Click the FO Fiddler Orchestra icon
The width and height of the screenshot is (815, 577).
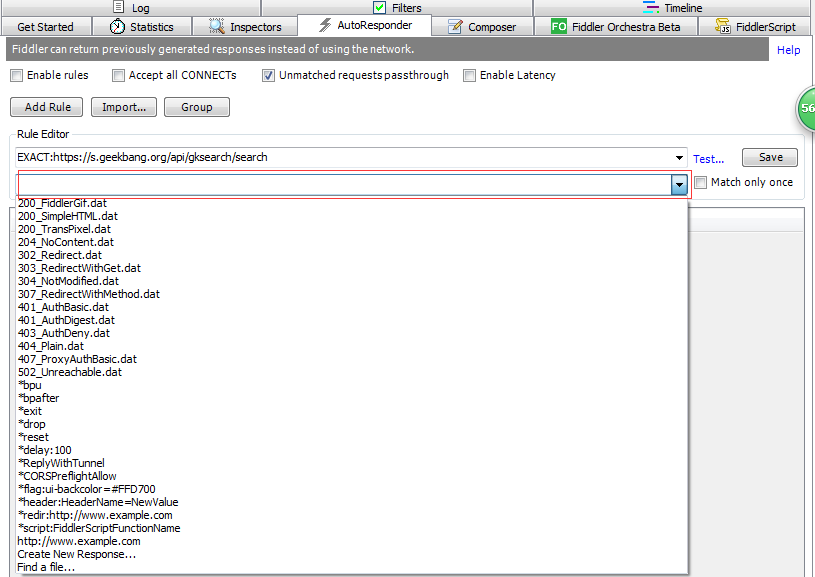(559, 27)
